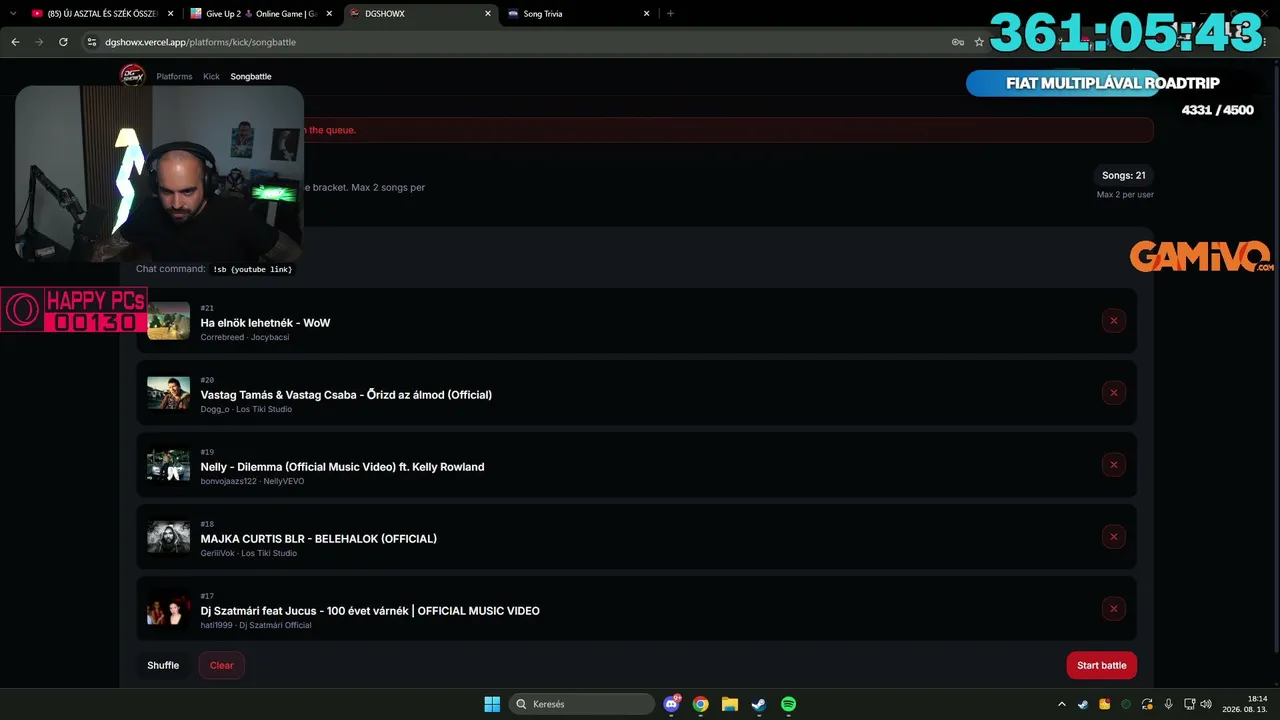Open thumbnail of Ha elnök lehetnék - WoW

click(x=168, y=321)
